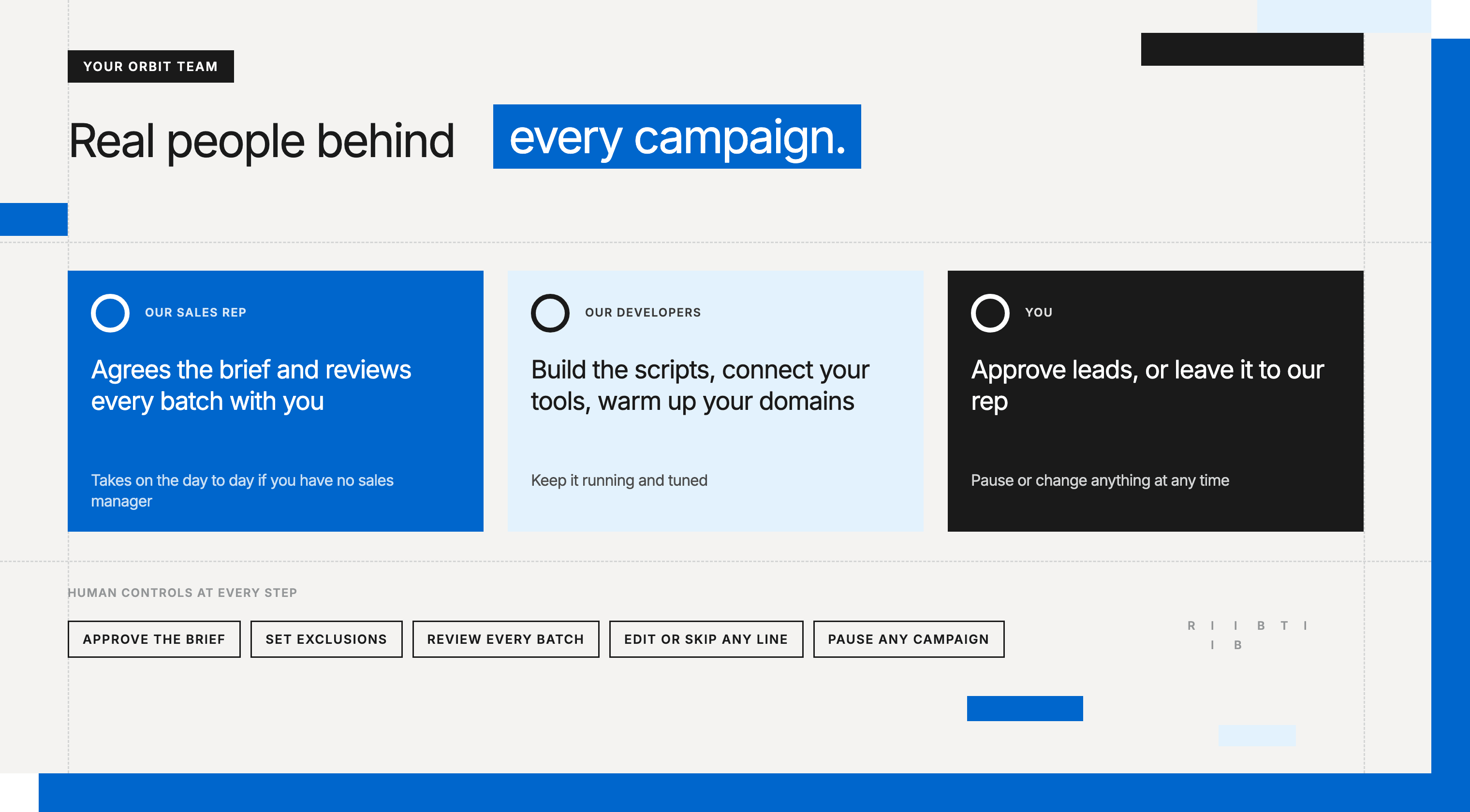Click the Approve The Brief button
Viewport: 1470px width, 812px height.
click(154, 639)
